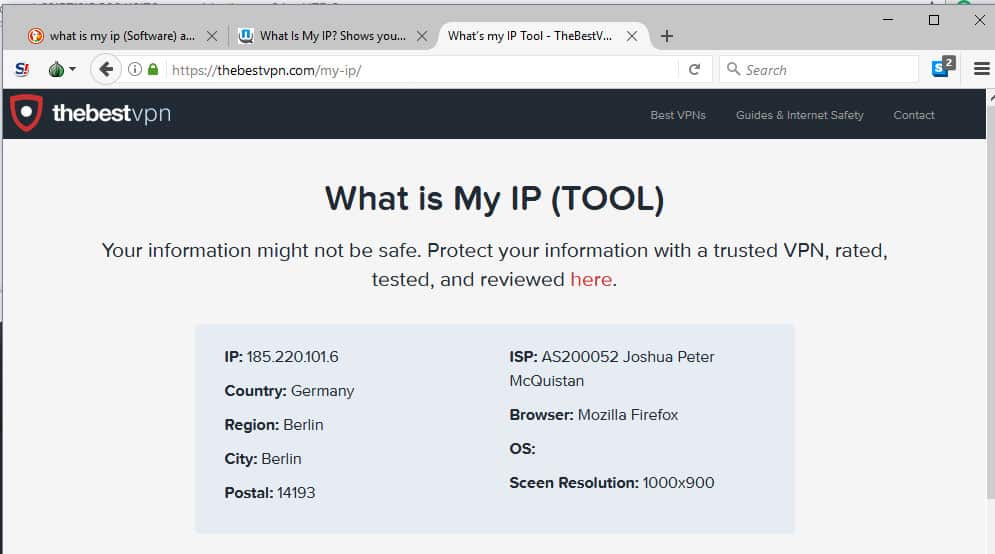995x554 pixels.
Task: Open the onion button dropdown arrow
Action: click(72, 69)
